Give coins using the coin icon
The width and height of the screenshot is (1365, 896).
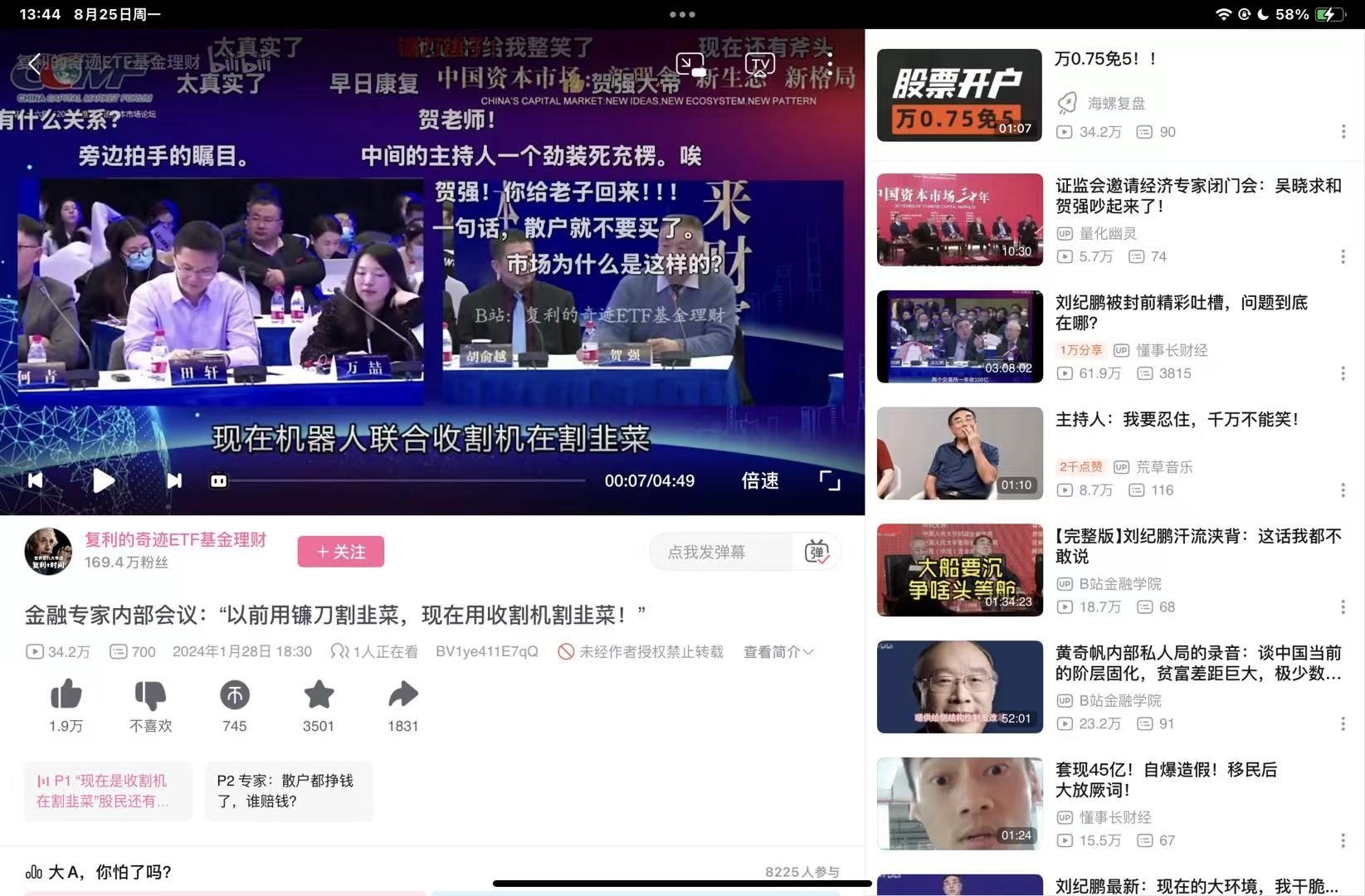coord(235,694)
